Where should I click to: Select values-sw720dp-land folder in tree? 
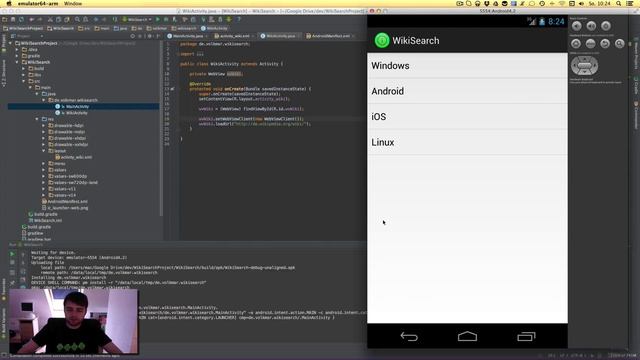(73, 183)
